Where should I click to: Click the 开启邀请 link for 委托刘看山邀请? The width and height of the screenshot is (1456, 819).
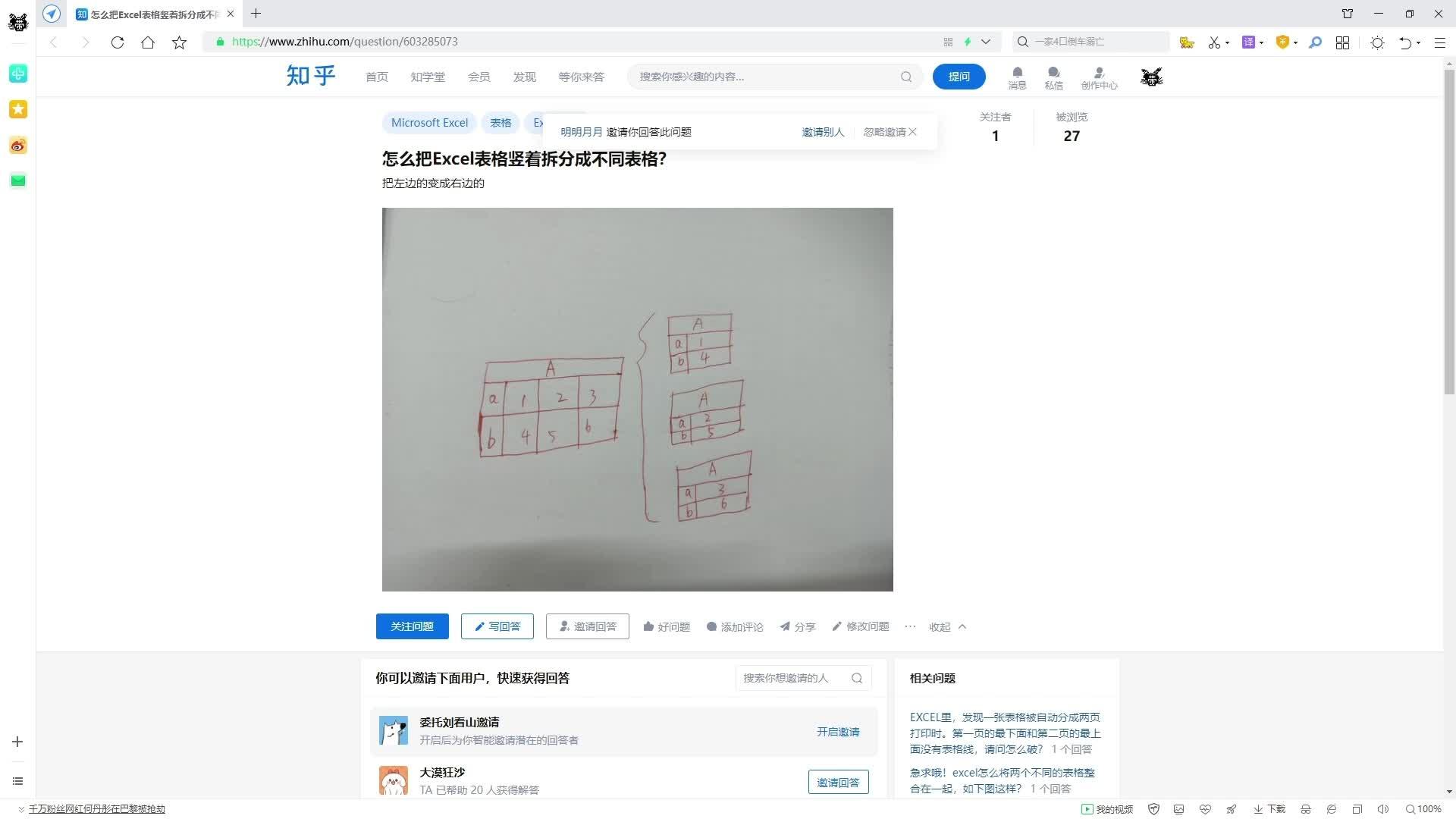pyautogui.click(x=838, y=731)
